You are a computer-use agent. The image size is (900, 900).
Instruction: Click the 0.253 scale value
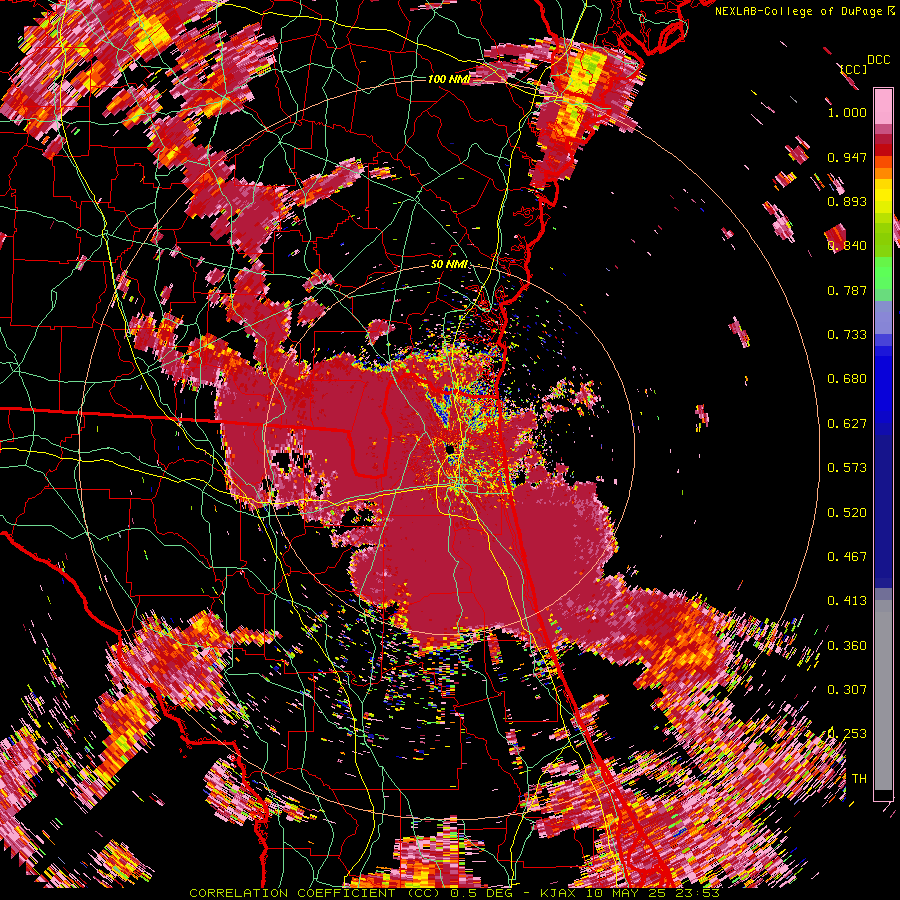coord(847,734)
